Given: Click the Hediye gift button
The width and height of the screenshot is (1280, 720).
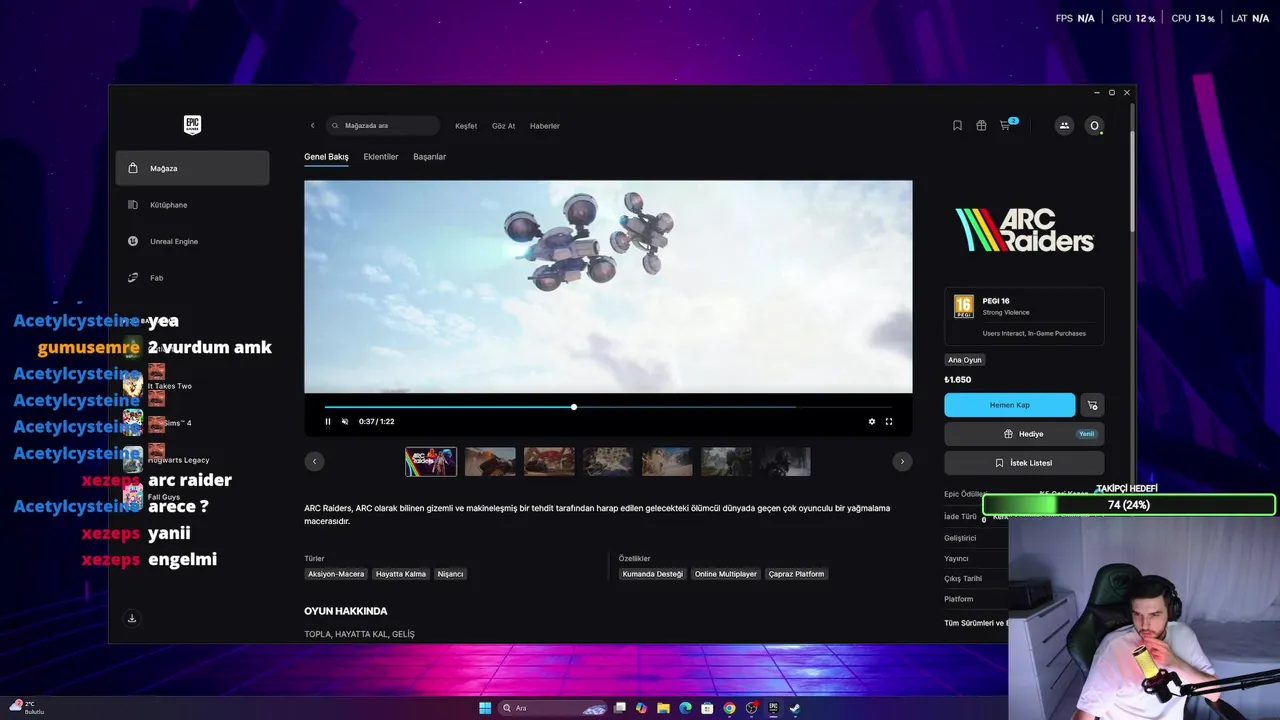Looking at the screenshot, I should coord(1024,434).
